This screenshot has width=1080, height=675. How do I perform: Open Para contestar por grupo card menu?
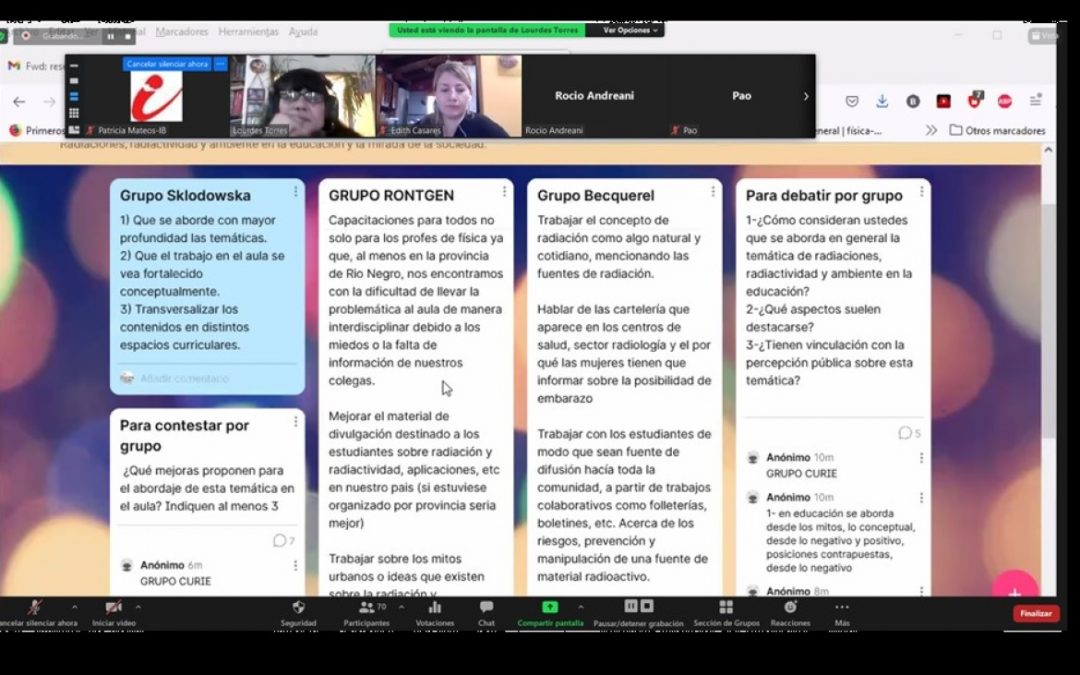tap(295, 422)
